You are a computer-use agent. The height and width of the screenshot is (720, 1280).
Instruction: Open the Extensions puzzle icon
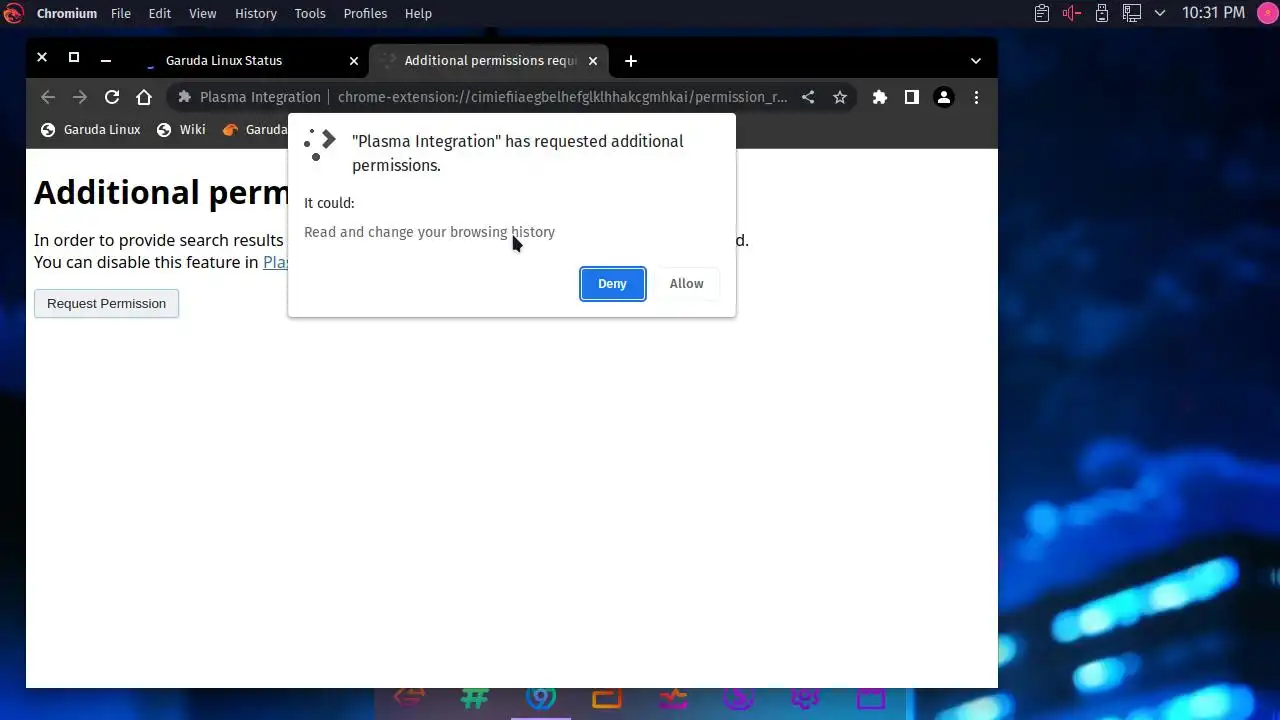(880, 97)
